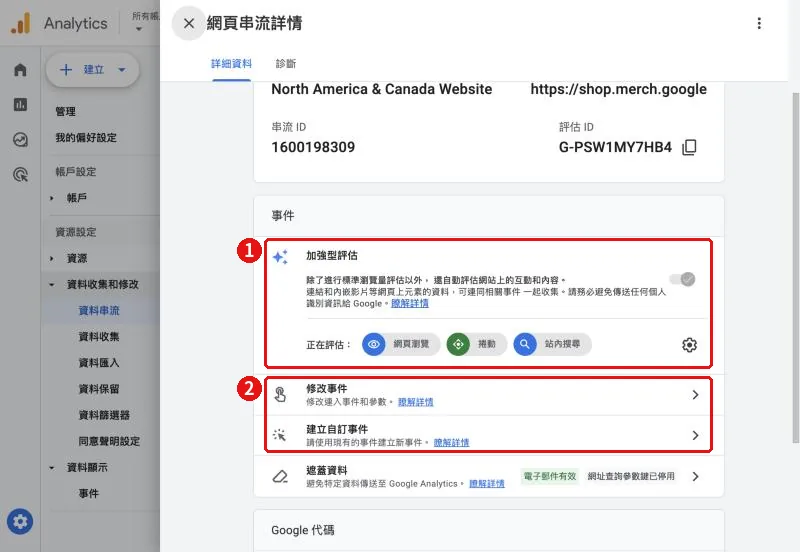The image size is (800, 552).
Task: Select 事件 in the left menu
Action: (x=89, y=493)
